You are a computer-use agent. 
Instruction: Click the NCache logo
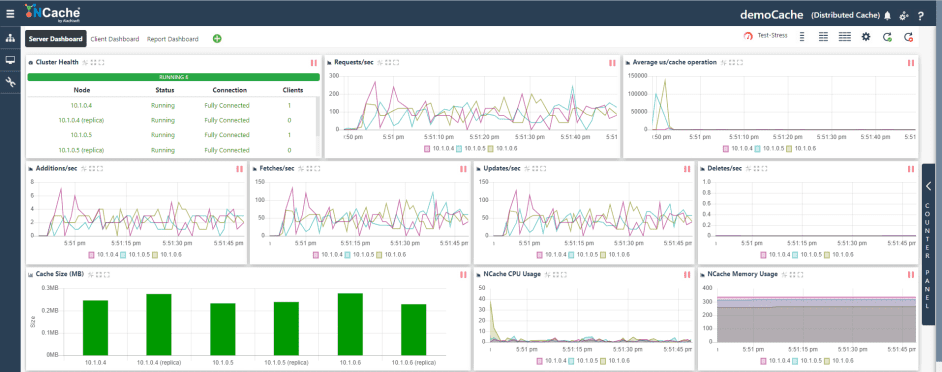(53, 13)
